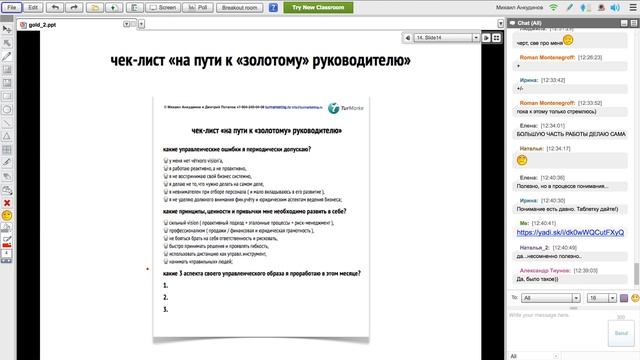Viewport: 640px width, 360px height.
Task: Open the File menu
Action: [11, 7]
